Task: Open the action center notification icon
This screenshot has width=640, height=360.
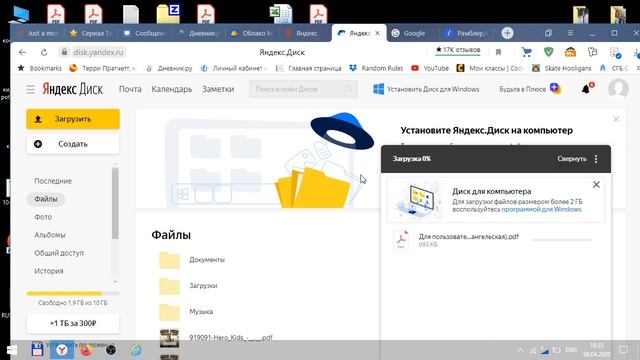Action: point(623,350)
